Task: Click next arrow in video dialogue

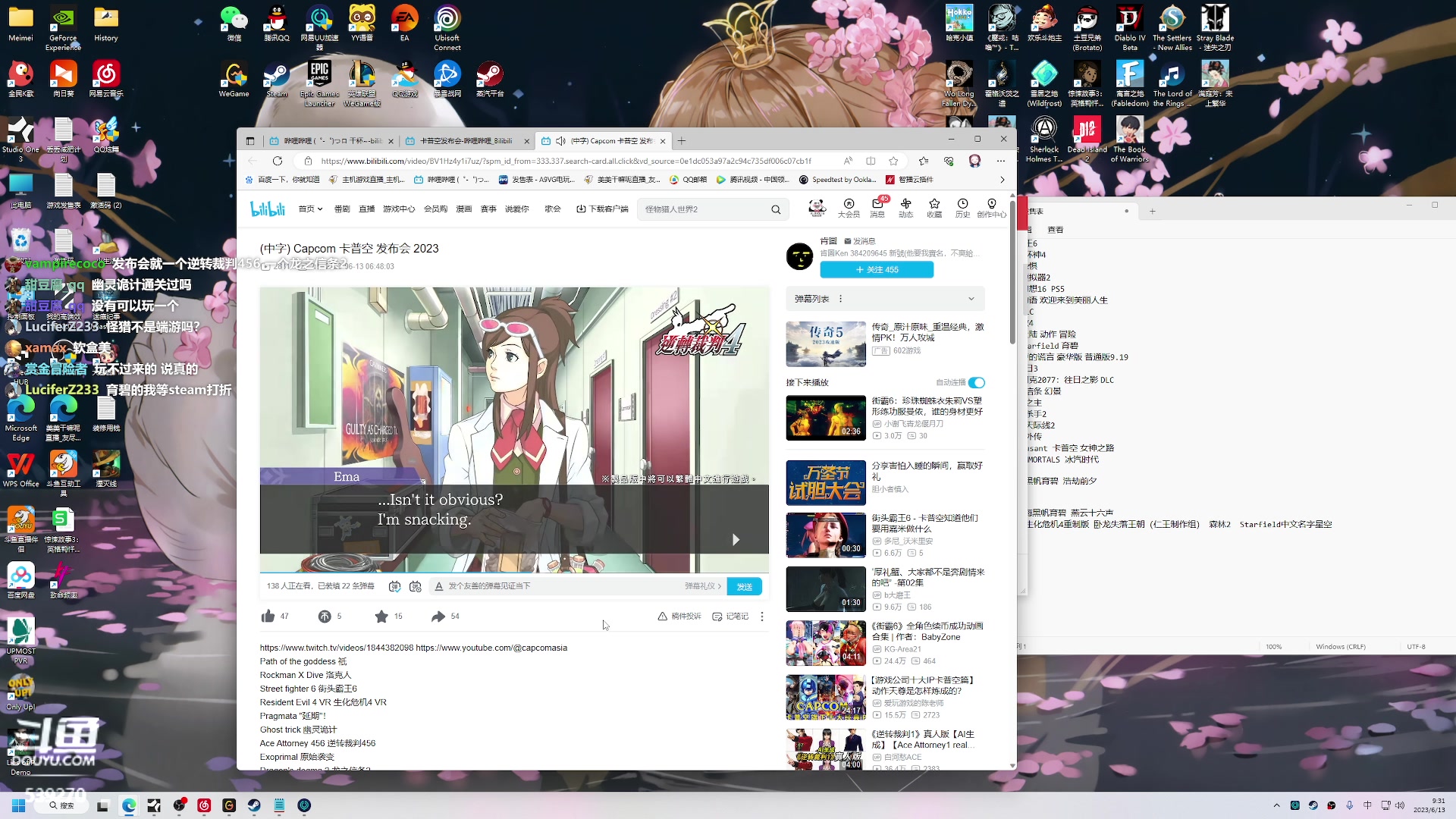Action: pyautogui.click(x=736, y=540)
